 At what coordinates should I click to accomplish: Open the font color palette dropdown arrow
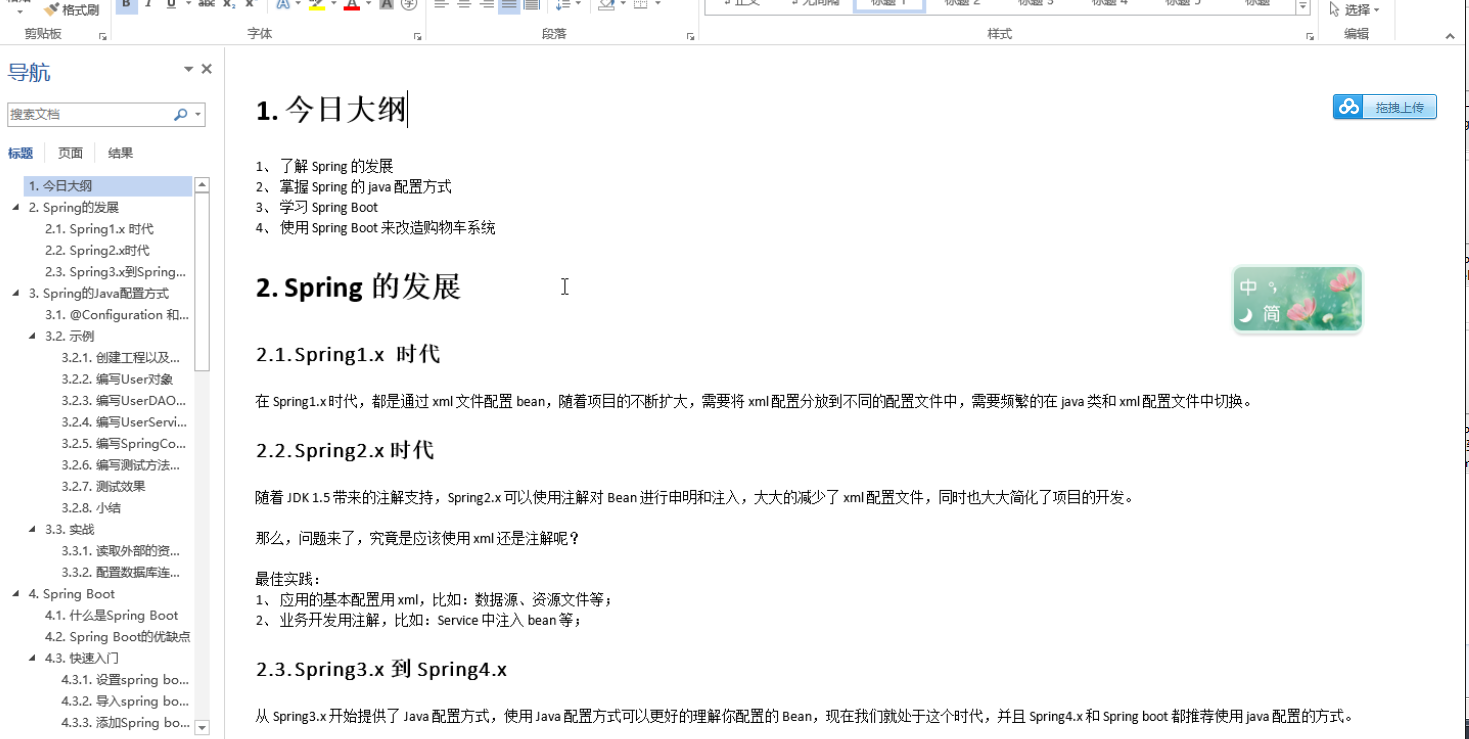367,4
